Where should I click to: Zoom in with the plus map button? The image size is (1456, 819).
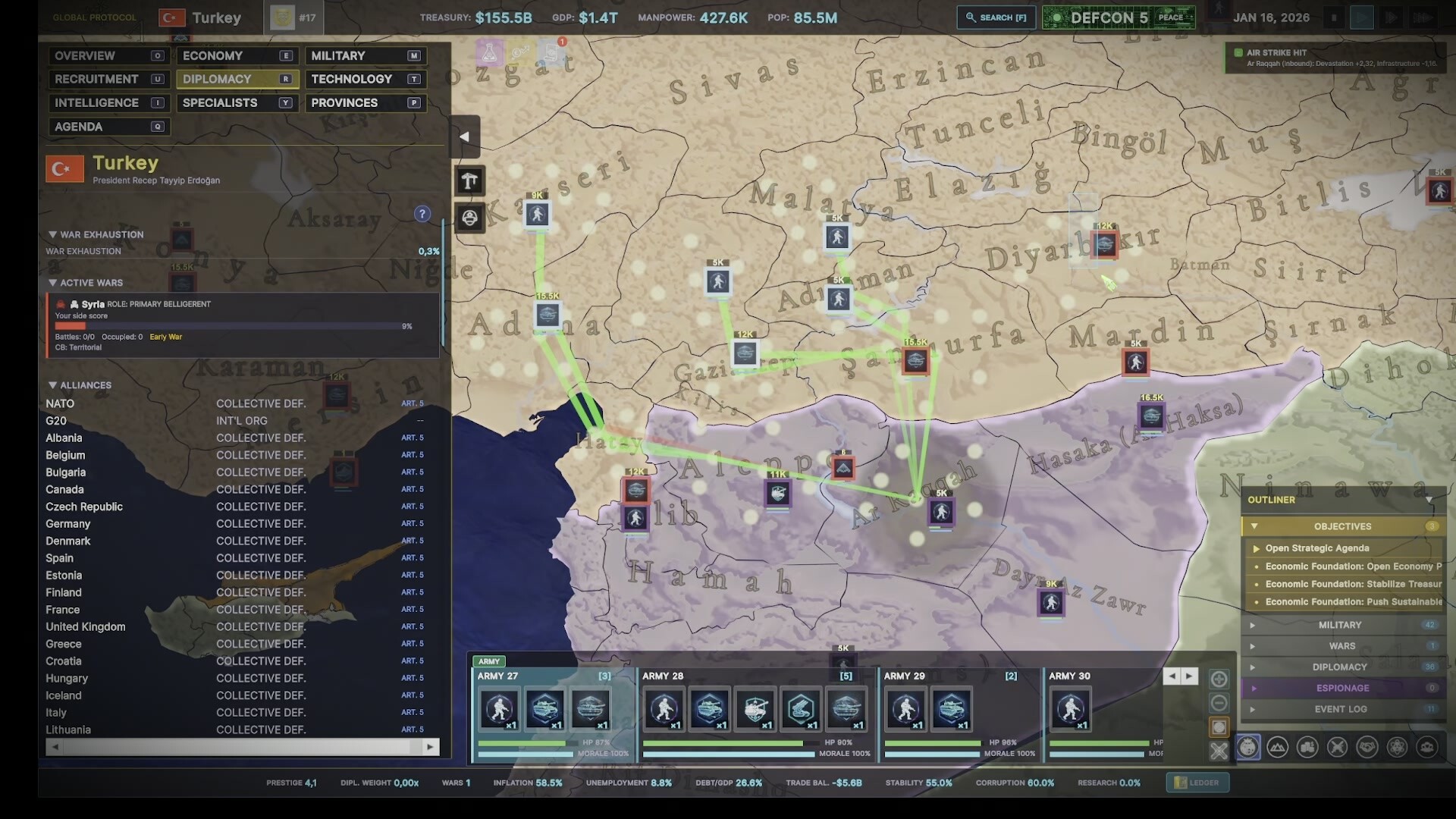(x=1219, y=679)
